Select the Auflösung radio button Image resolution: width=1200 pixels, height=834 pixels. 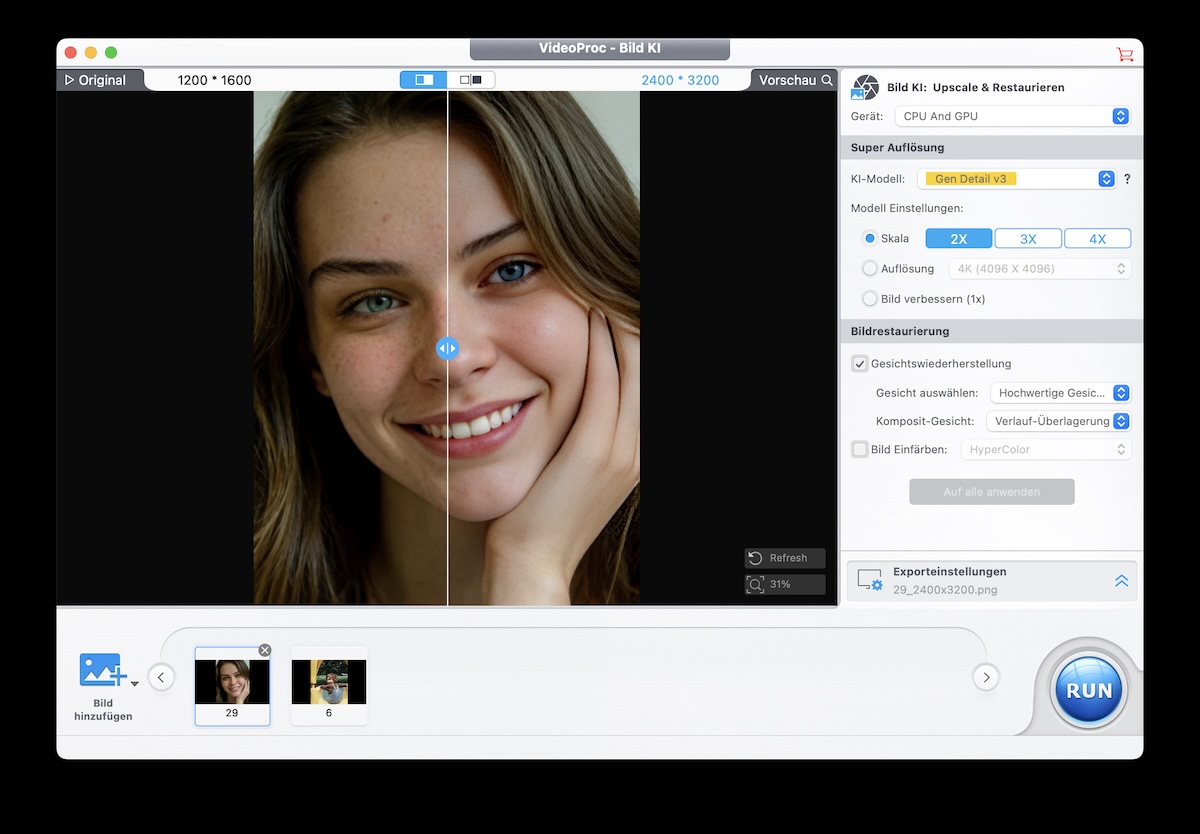point(870,268)
